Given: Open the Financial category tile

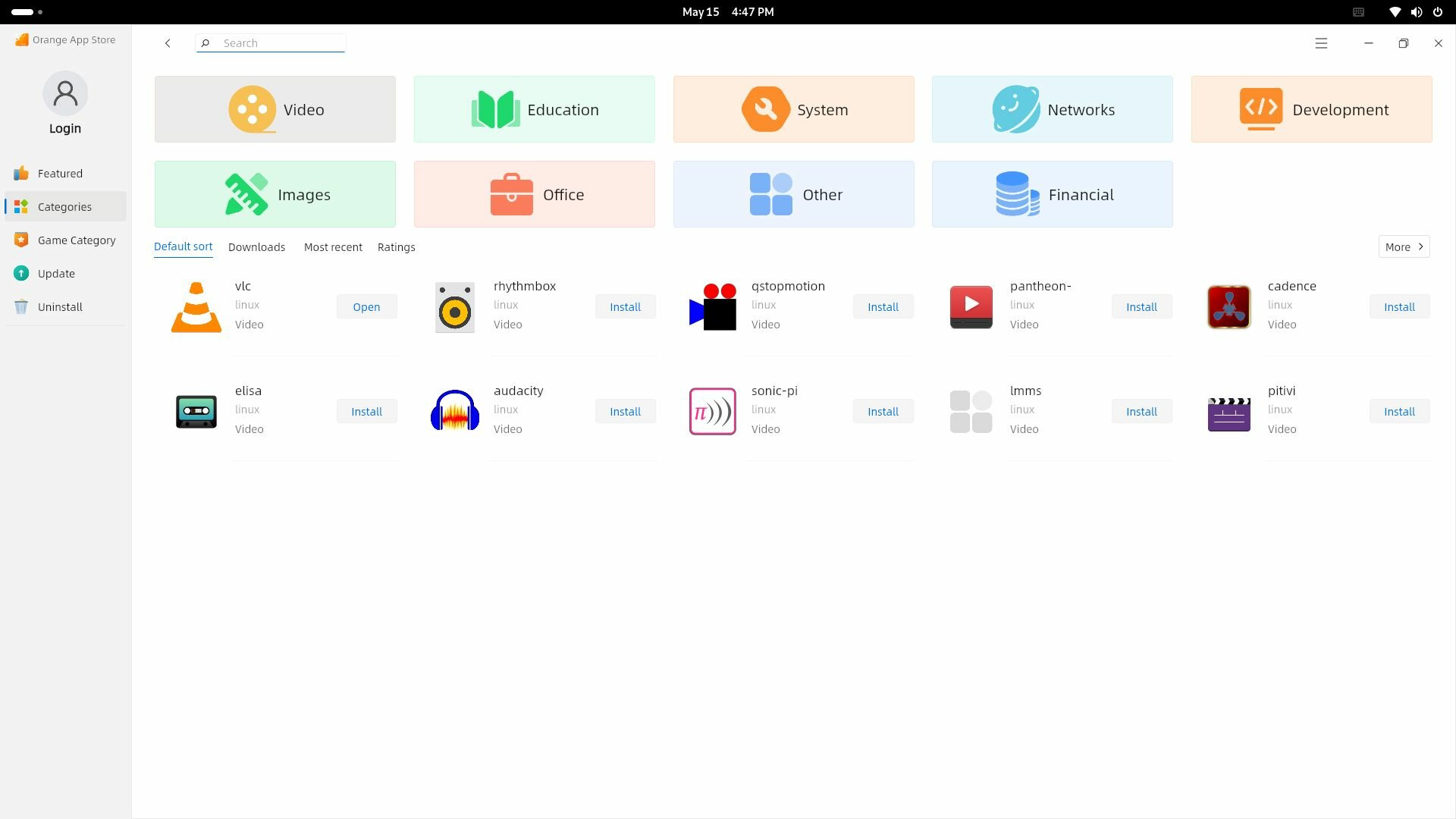Looking at the screenshot, I should (1052, 194).
